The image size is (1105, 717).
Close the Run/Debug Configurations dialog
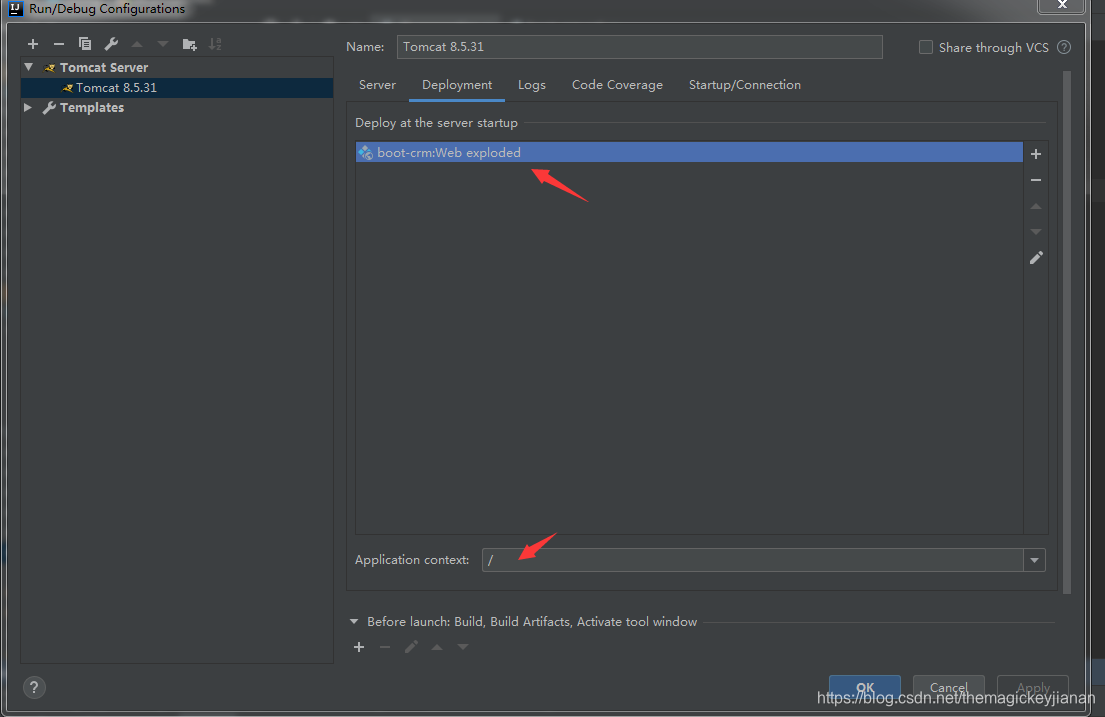(x=1062, y=5)
